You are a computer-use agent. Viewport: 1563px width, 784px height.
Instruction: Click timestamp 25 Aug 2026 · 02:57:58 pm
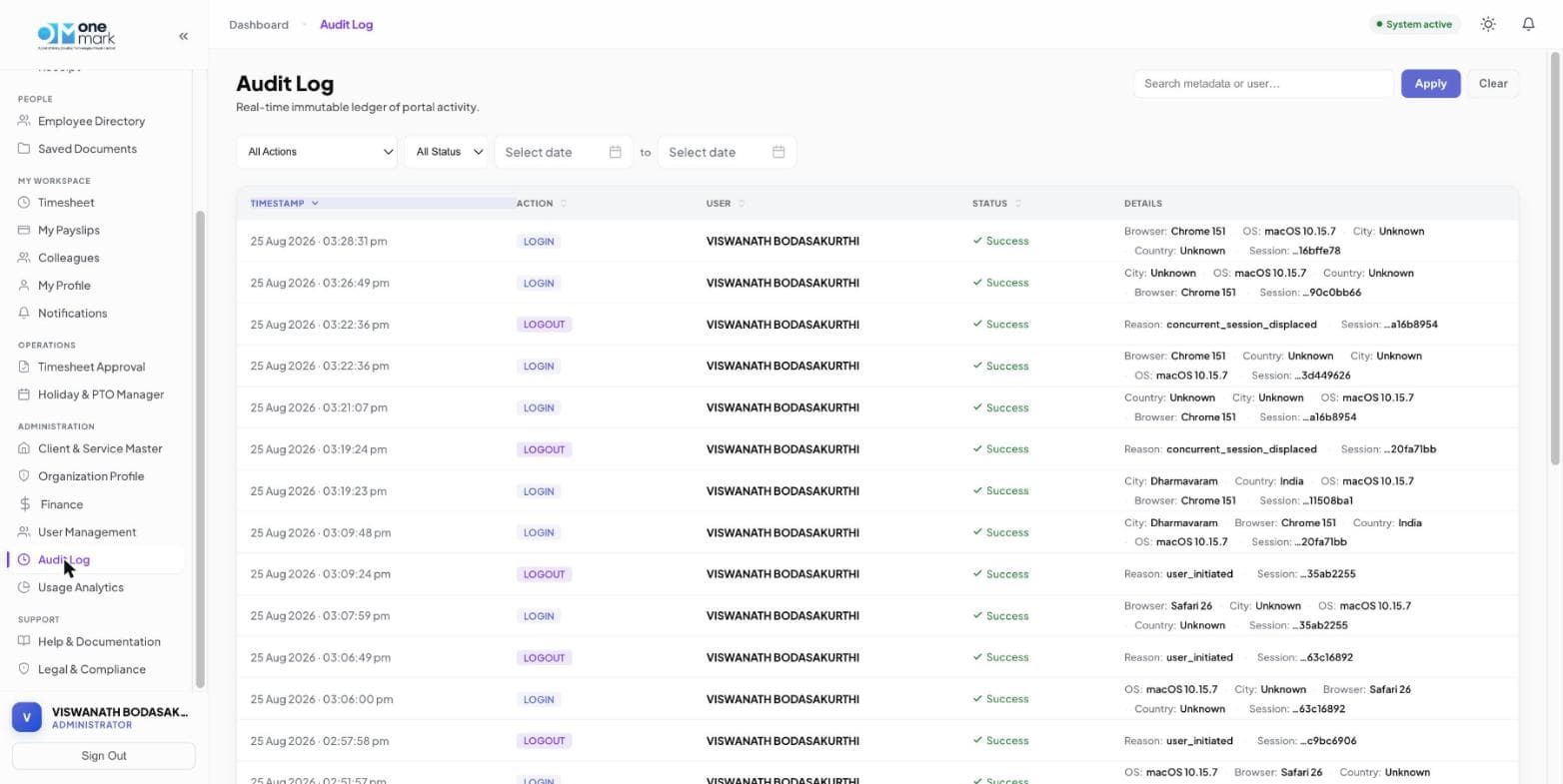[318, 741]
